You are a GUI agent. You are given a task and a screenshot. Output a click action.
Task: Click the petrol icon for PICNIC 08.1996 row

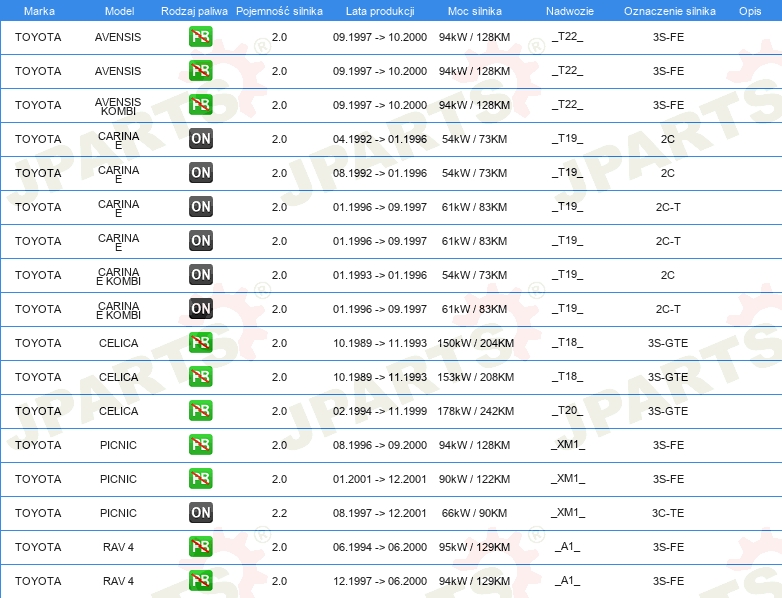[x=200, y=444]
